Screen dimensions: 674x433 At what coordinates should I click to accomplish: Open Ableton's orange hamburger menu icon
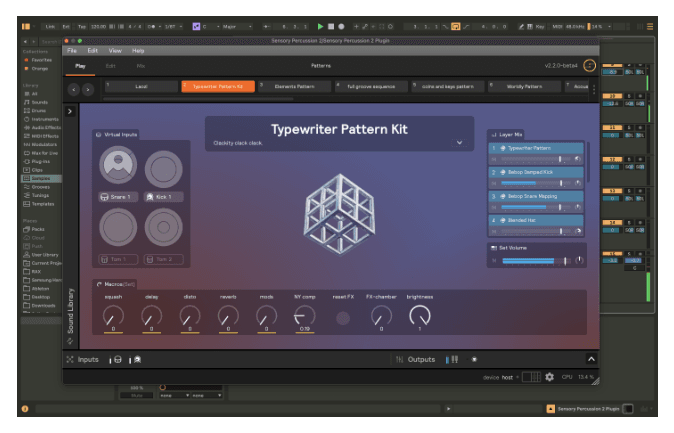click(x=650, y=27)
